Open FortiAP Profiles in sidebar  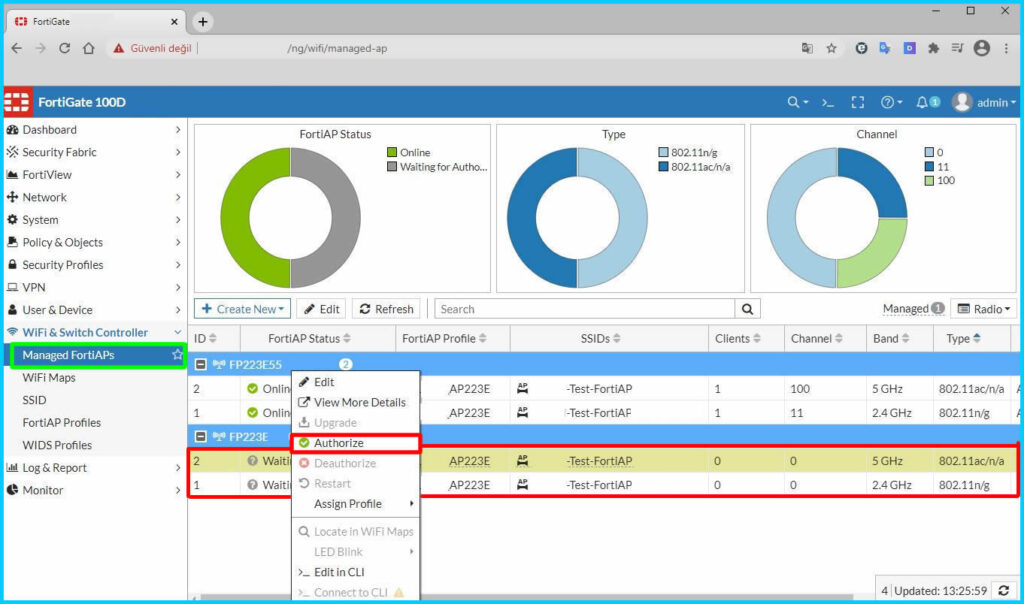(x=61, y=422)
